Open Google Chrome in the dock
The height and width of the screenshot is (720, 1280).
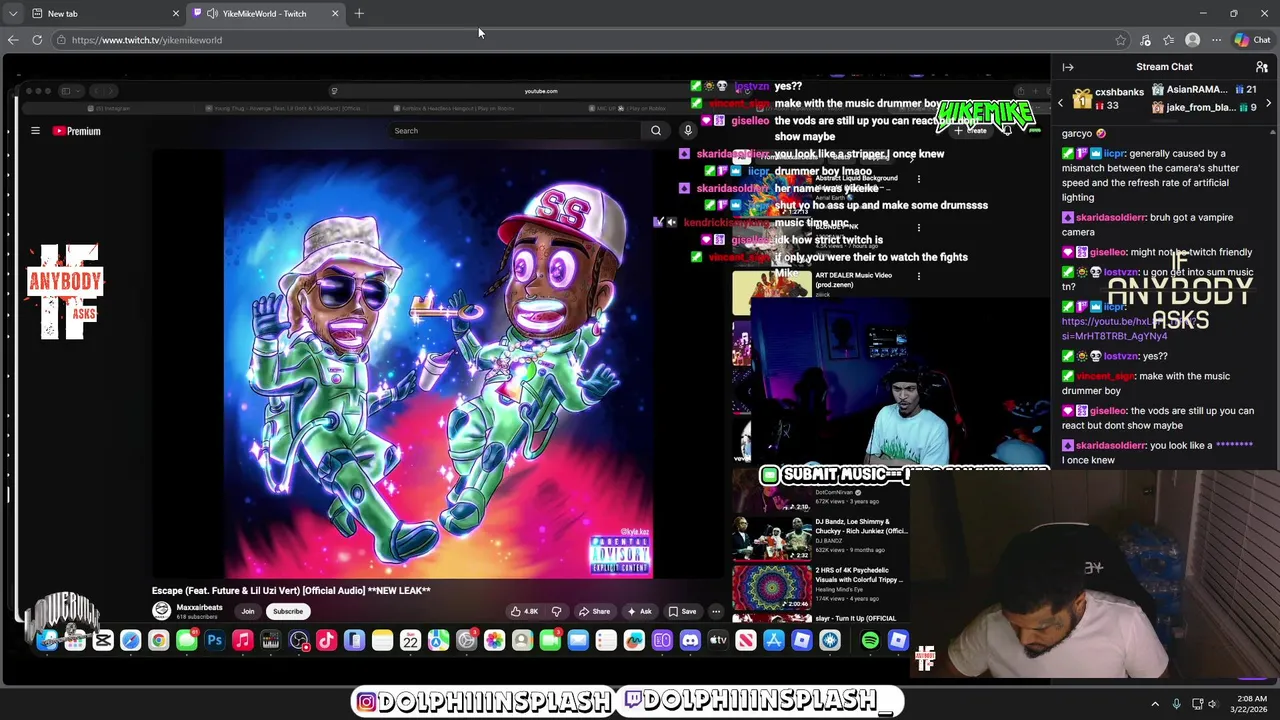(159, 641)
